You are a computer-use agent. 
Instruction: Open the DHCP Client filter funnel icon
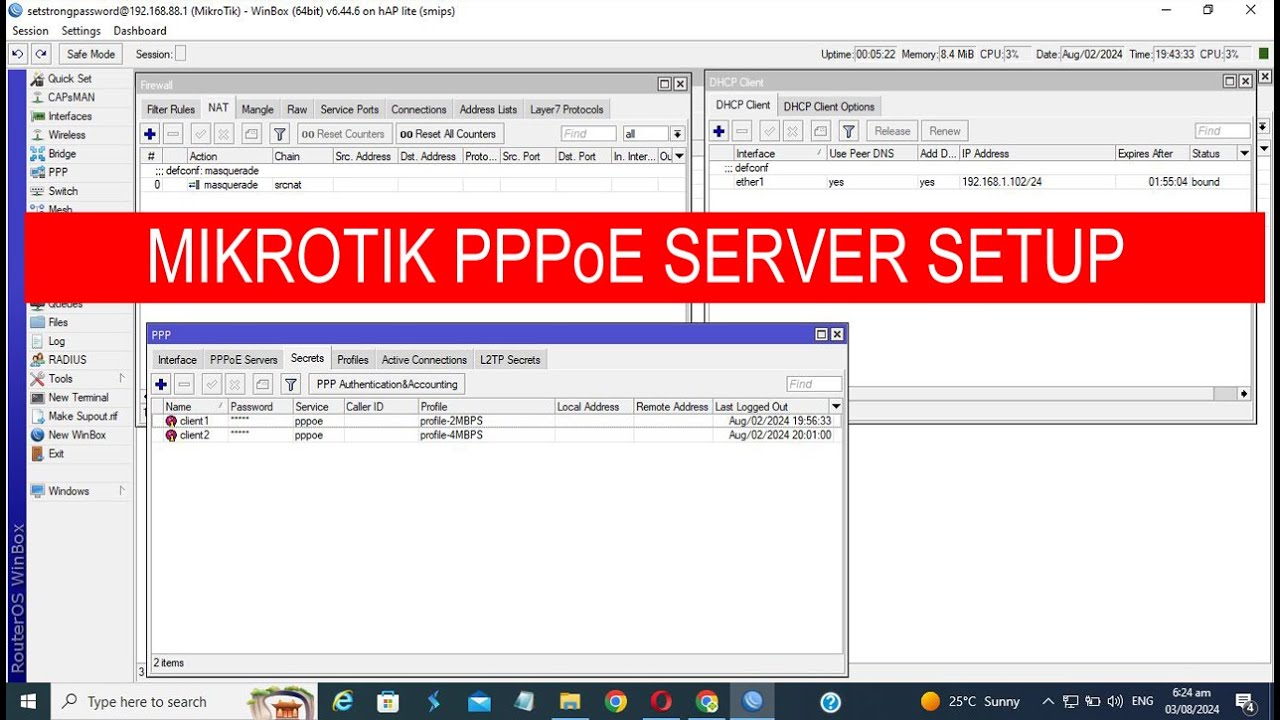pos(849,131)
